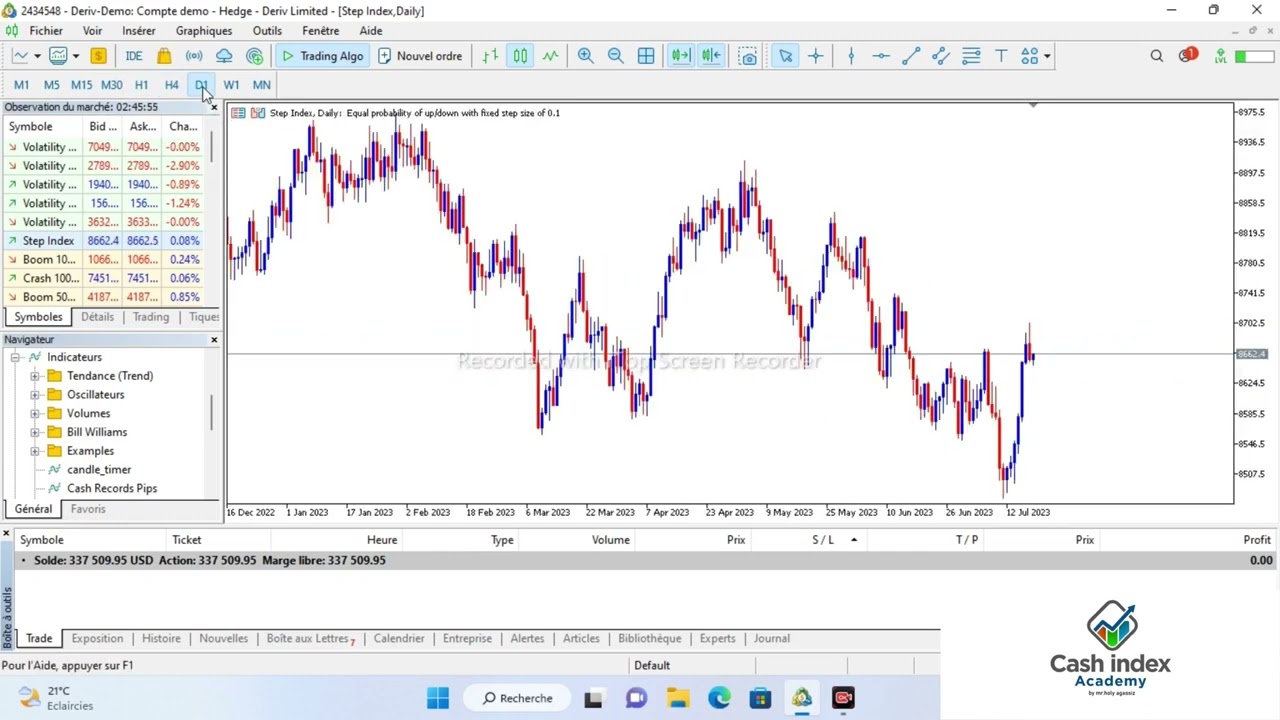Image resolution: width=1280 pixels, height=720 pixels.
Task: Open the search magnifier icon
Action: tap(1157, 56)
